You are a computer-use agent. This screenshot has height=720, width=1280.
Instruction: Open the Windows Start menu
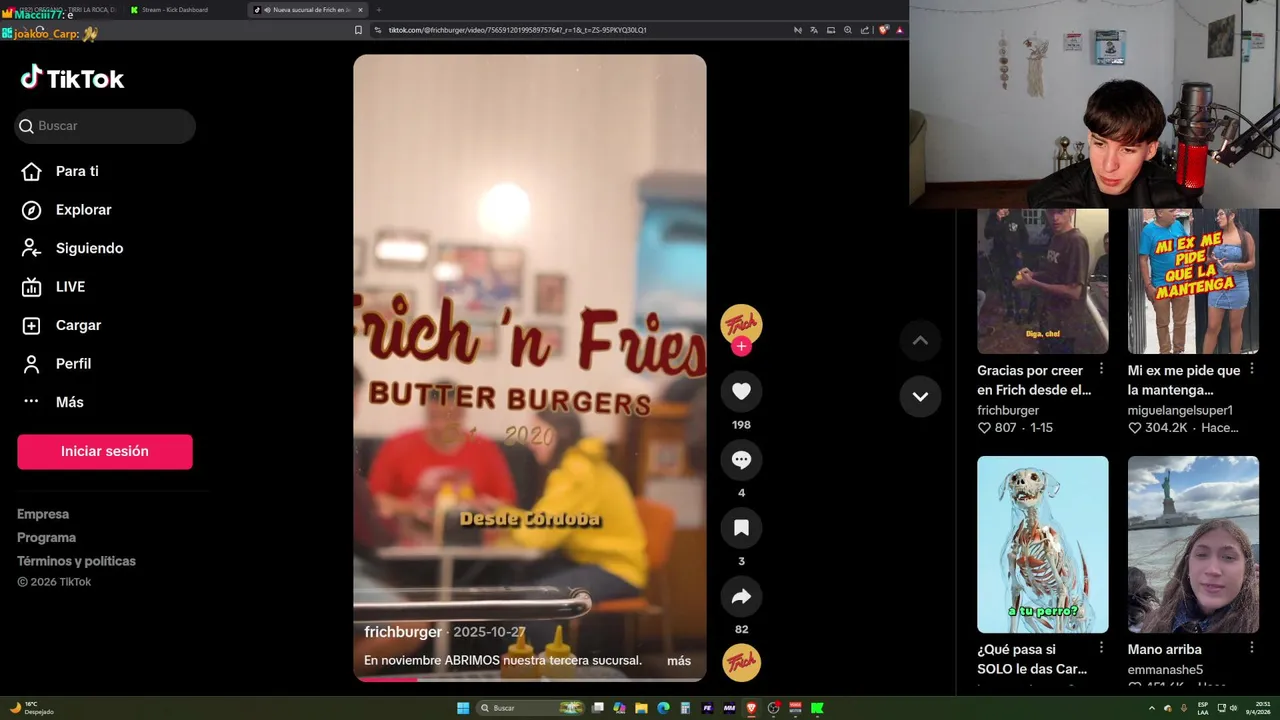point(463,708)
